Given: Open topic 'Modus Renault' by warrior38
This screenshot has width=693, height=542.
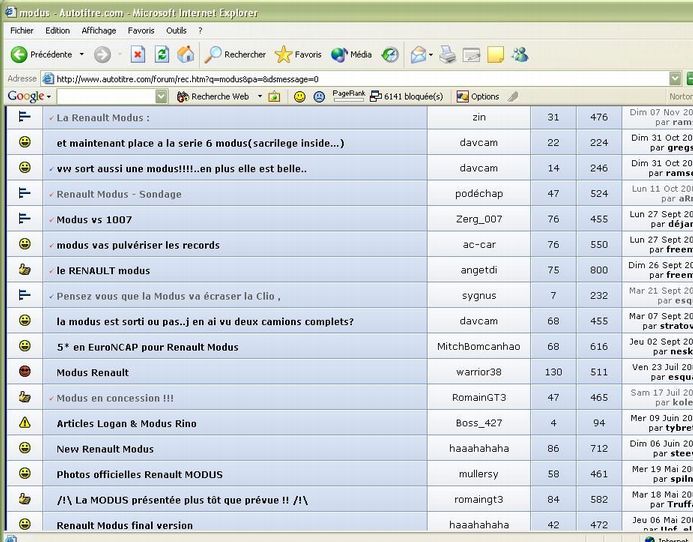Looking at the screenshot, I should (93, 372).
